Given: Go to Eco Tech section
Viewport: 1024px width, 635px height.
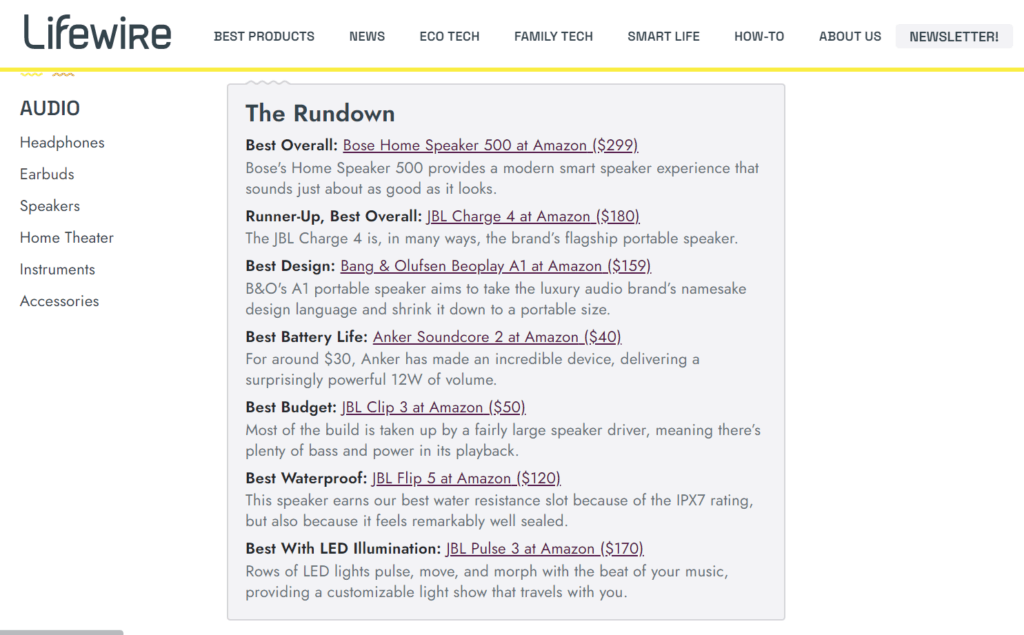Looking at the screenshot, I should pyautogui.click(x=449, y=37).
